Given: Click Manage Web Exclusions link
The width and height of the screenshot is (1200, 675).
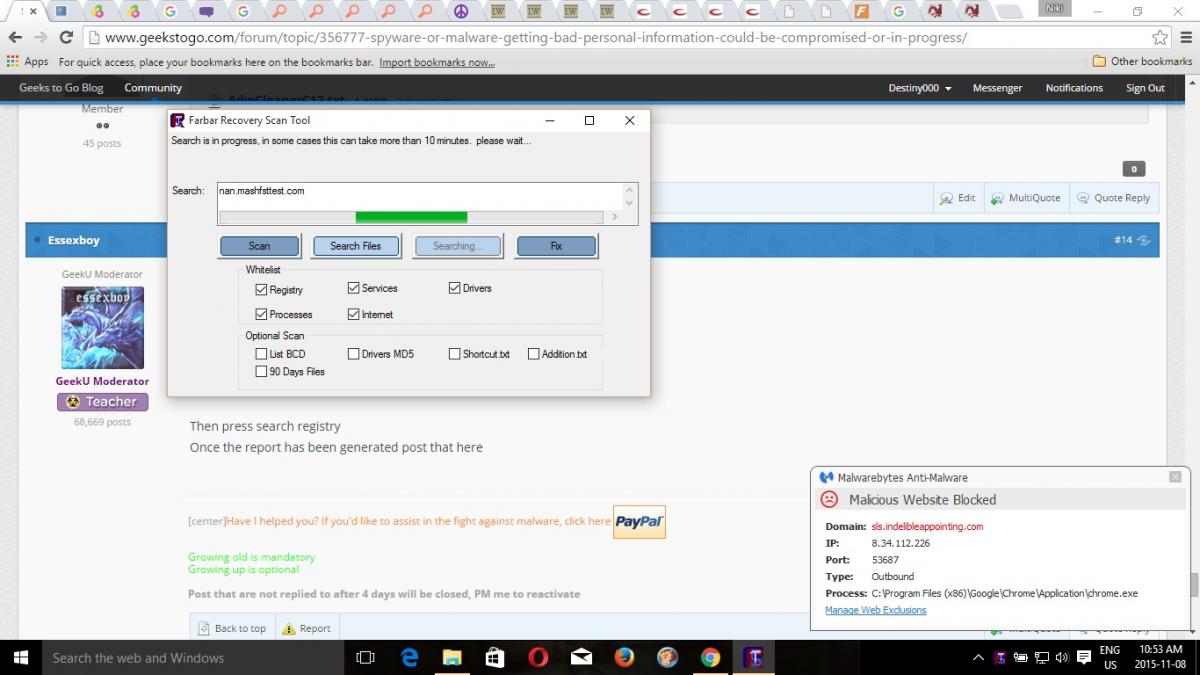Looking at the screenshot, I should pos(875,610).
